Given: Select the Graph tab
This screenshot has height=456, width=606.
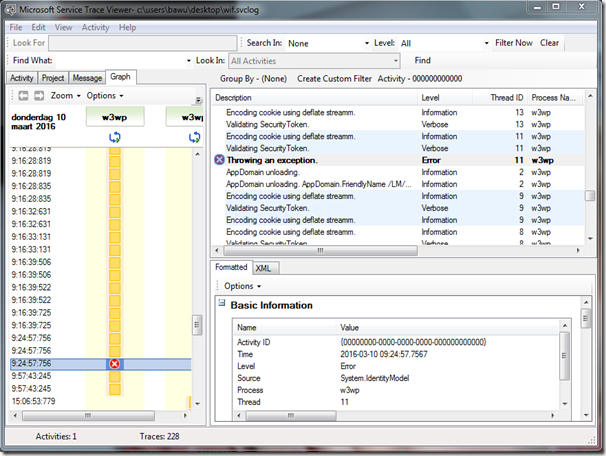Looking at the screenshot, I should click(121, 77).
